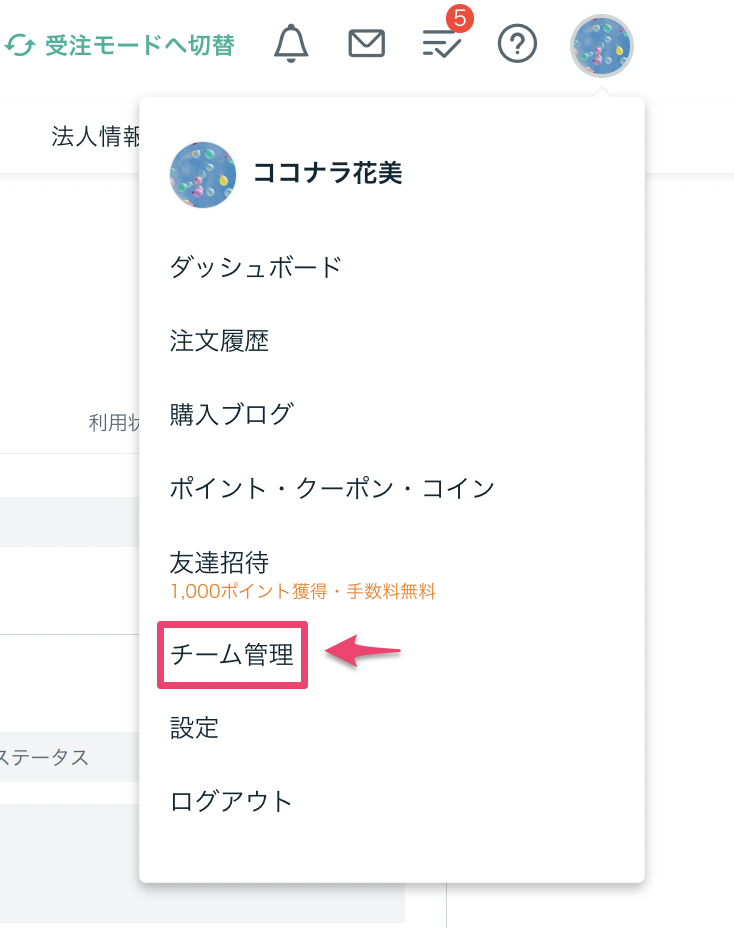Open the notifications bell icon

click(x=291, y=44)
